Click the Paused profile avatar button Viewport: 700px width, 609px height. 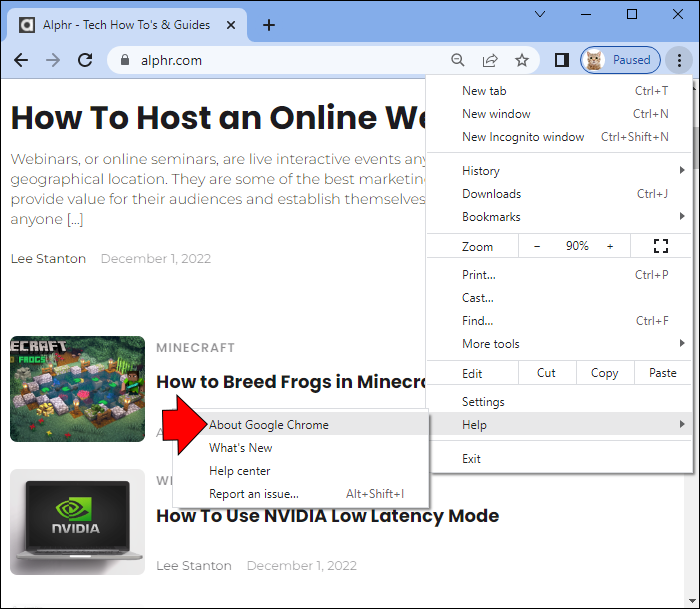point(620,60)
